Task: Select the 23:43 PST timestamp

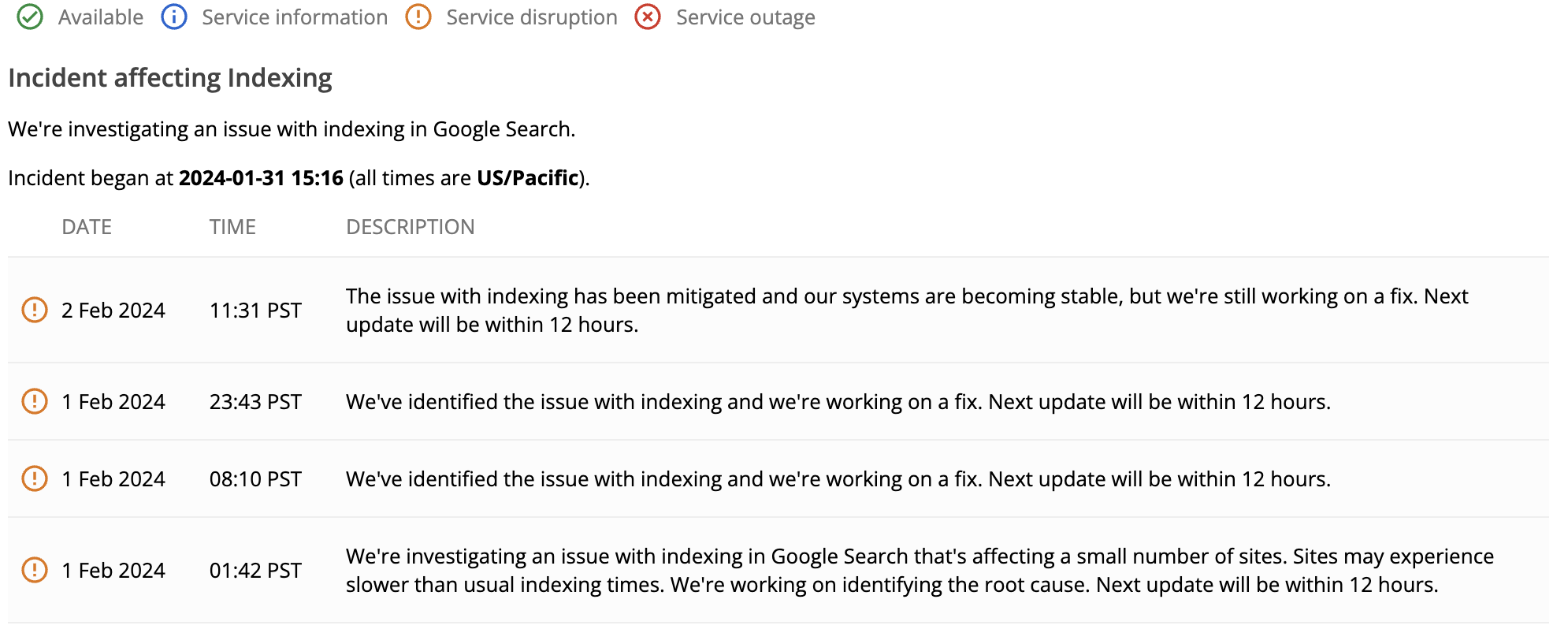Action: (254, 401)
